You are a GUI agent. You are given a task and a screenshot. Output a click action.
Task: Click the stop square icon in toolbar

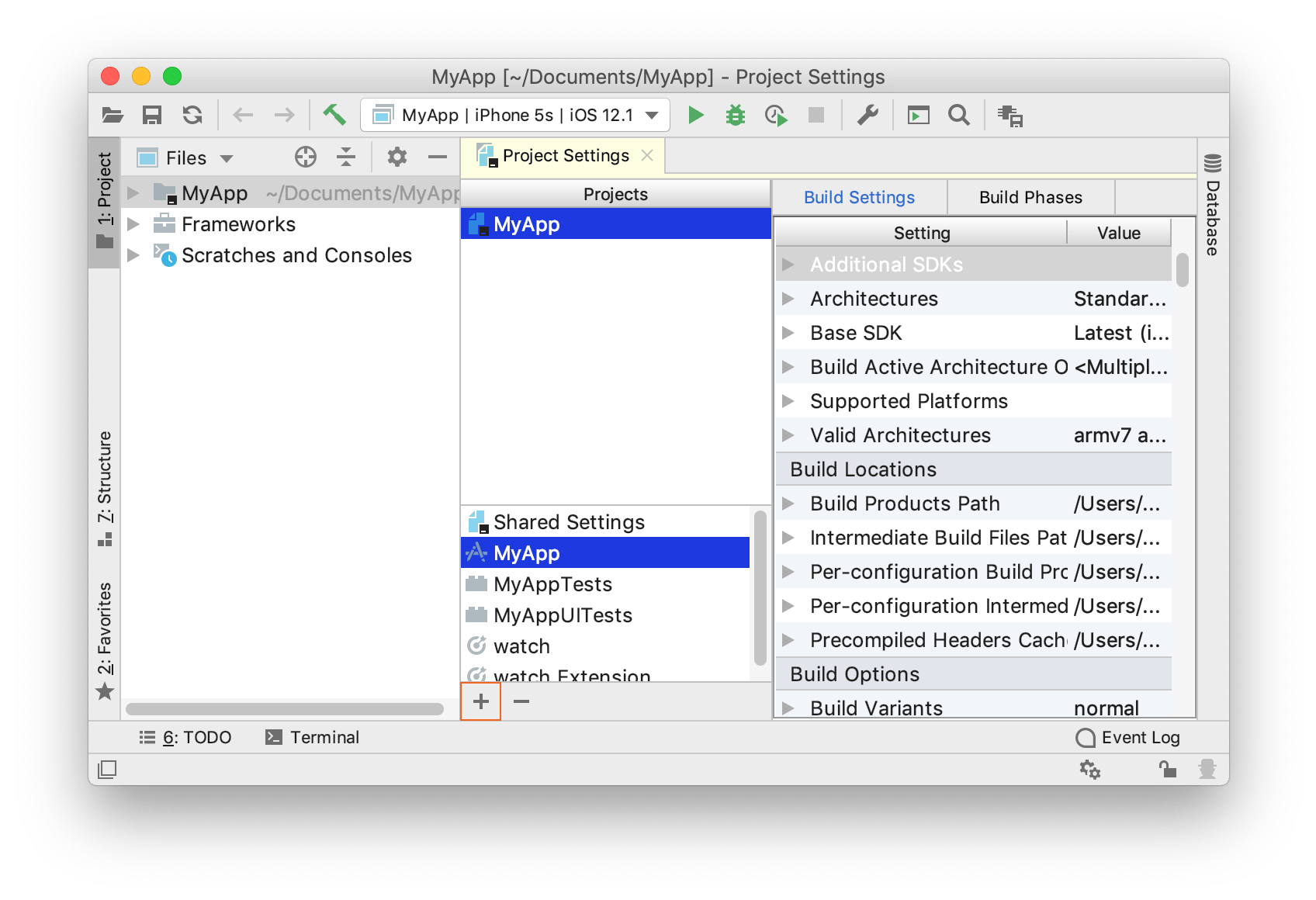click(x=816, y=116)
